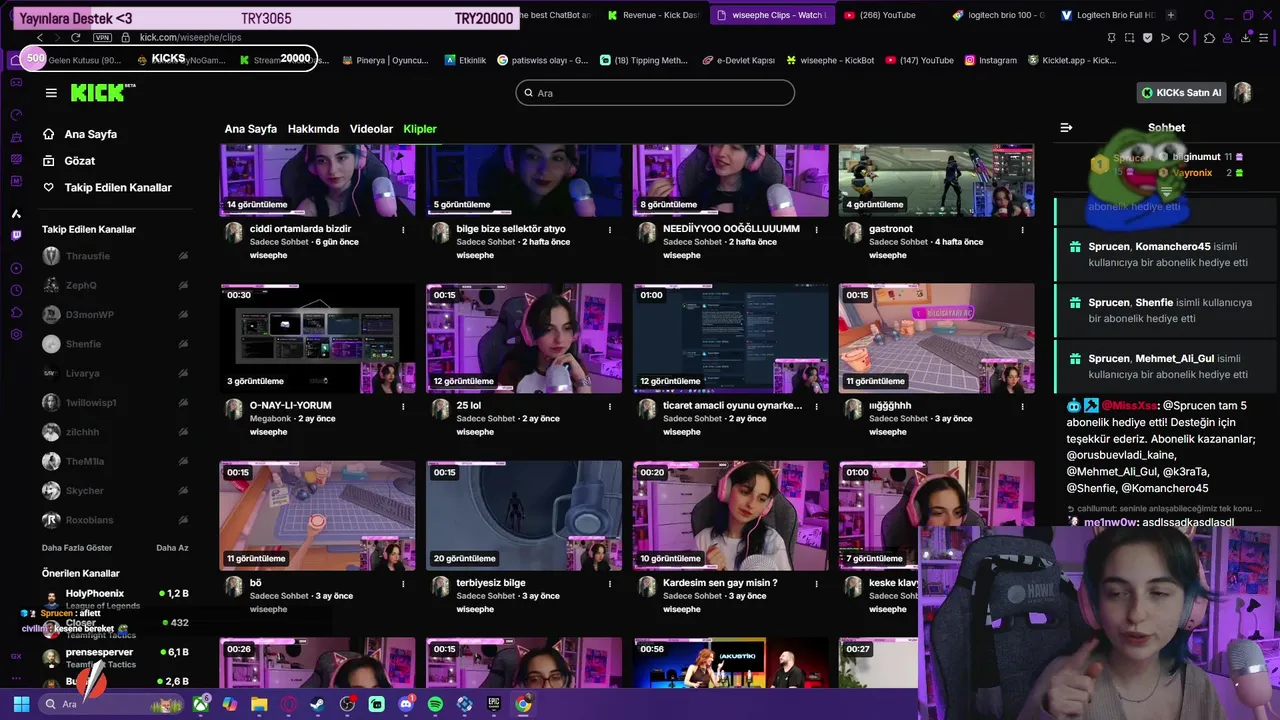The height and width of the screenshot is (720, 1280).
Task: Switch to the Videolar tab
Action: [x=371, y=129]
